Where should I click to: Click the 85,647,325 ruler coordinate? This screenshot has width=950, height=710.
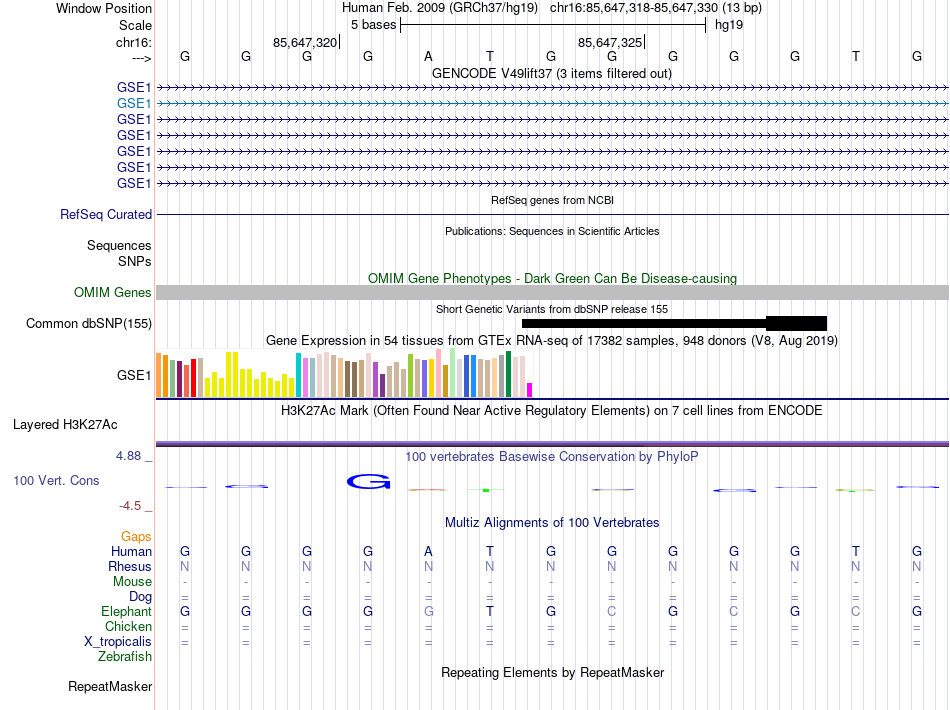pyautogui.click(x=610, y=42)
